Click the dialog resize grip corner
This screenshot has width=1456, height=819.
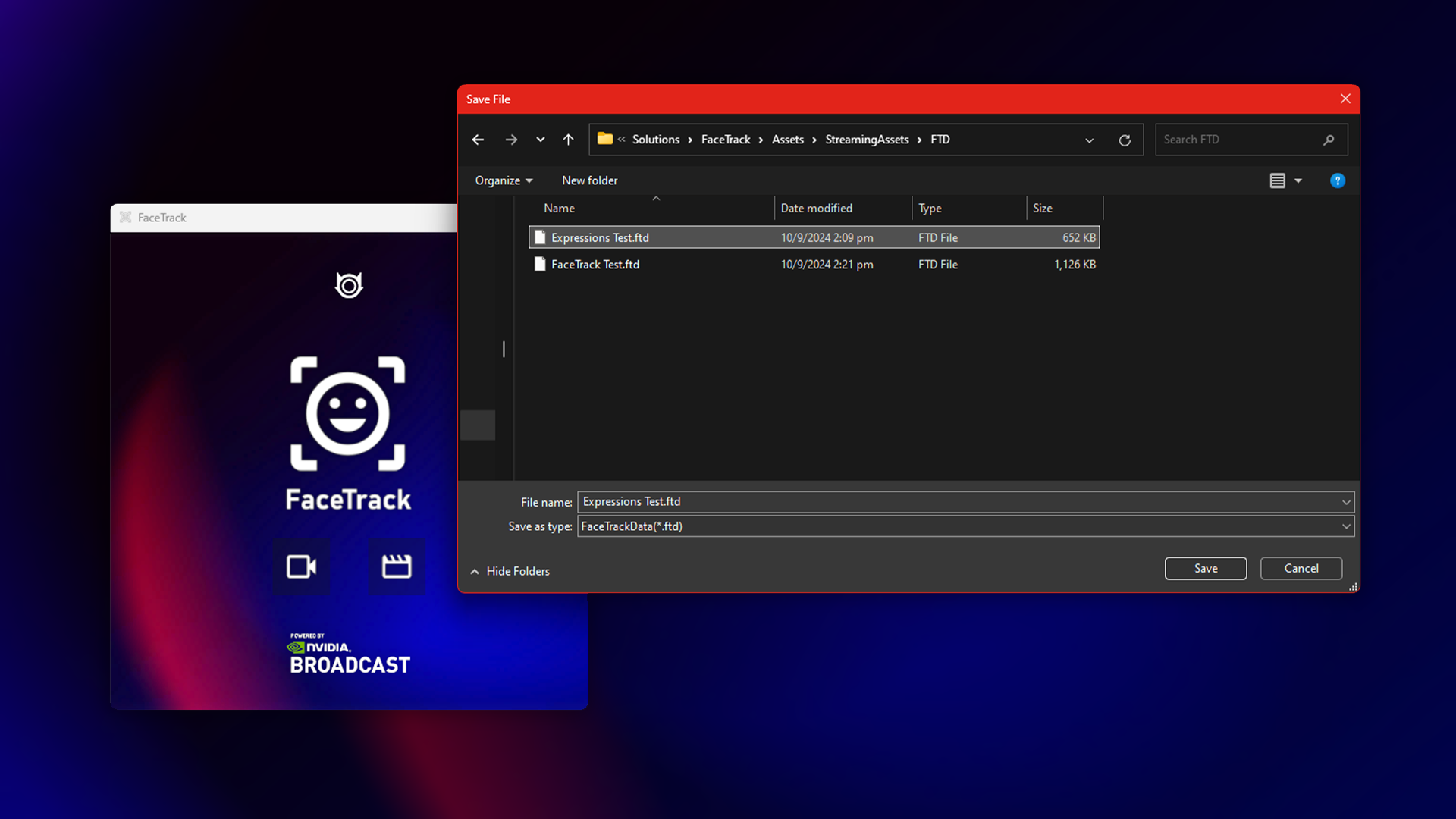tap(1354, 587)
